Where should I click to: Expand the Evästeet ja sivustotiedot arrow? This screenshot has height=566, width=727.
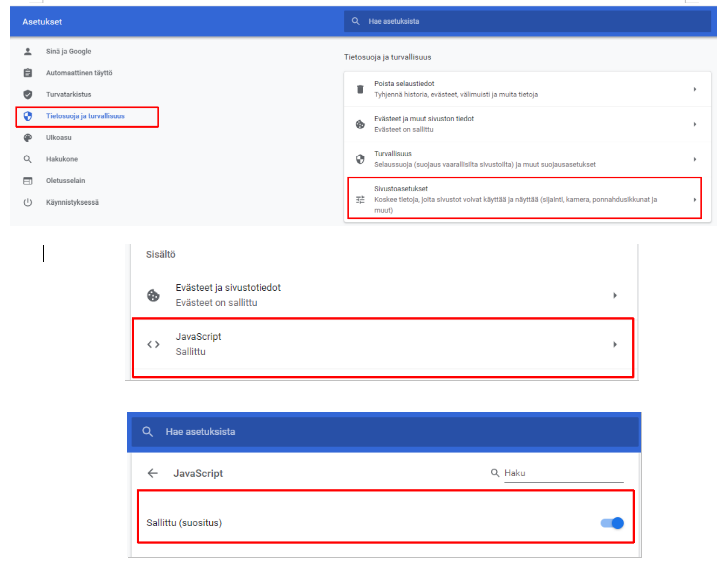[x=614, y=295]
